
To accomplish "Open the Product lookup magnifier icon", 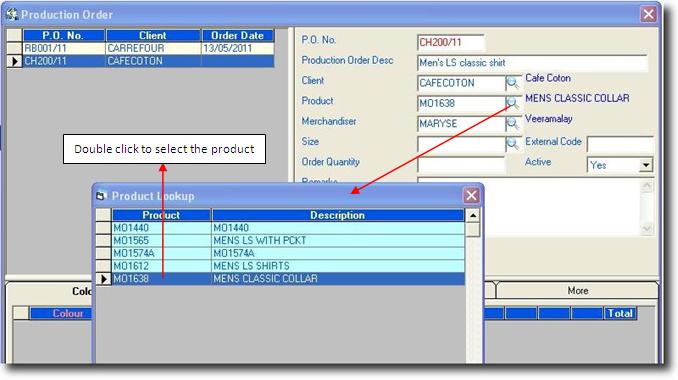I will pos(512,103).
